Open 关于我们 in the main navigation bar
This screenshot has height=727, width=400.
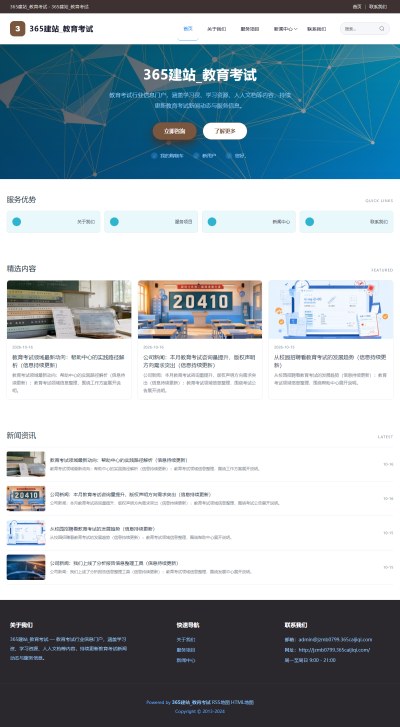pyautogui.click(x=216, y=29)
